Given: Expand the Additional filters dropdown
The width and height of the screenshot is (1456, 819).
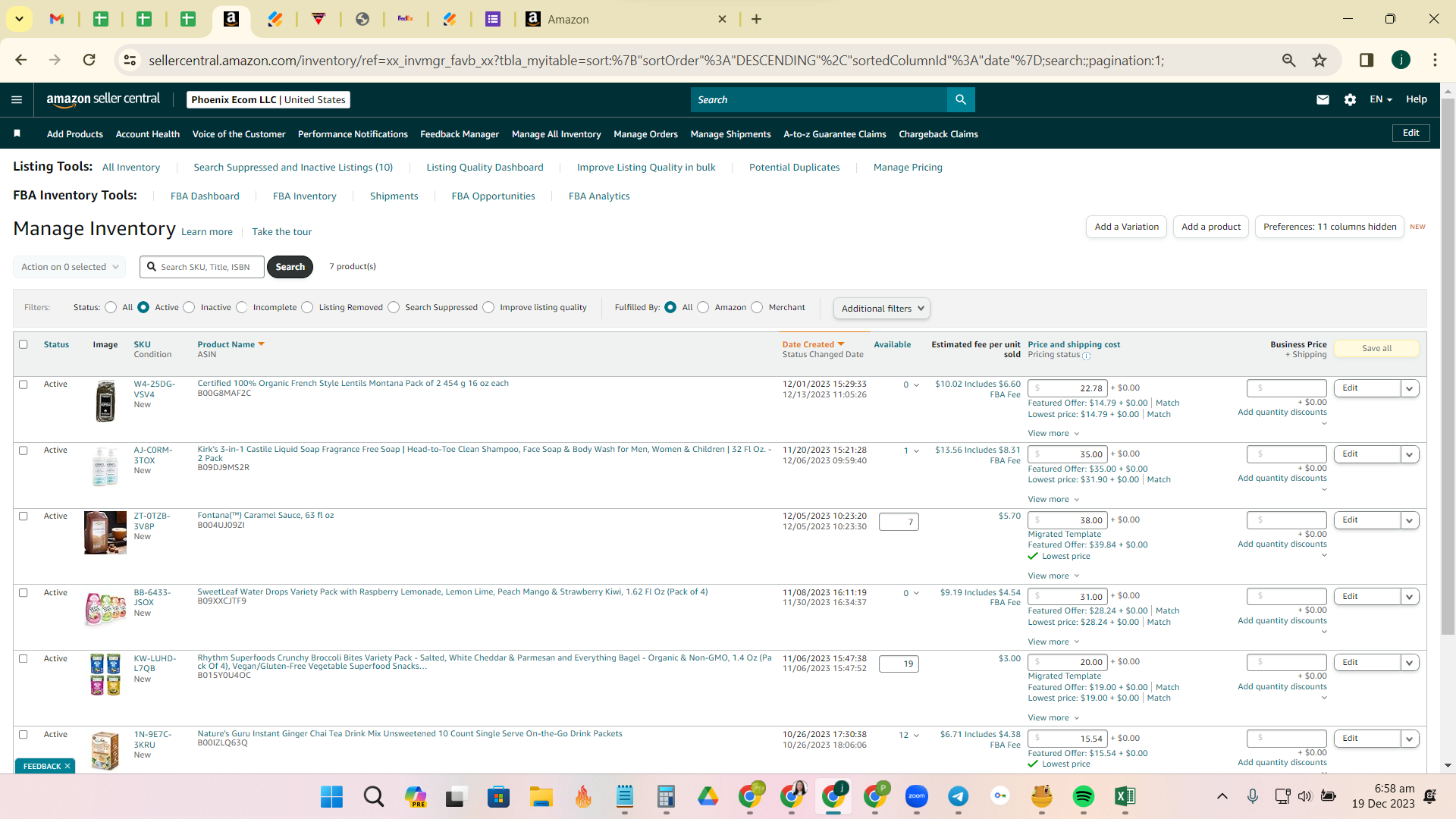Looking at the screenshot, I should (x=881, y=308).
